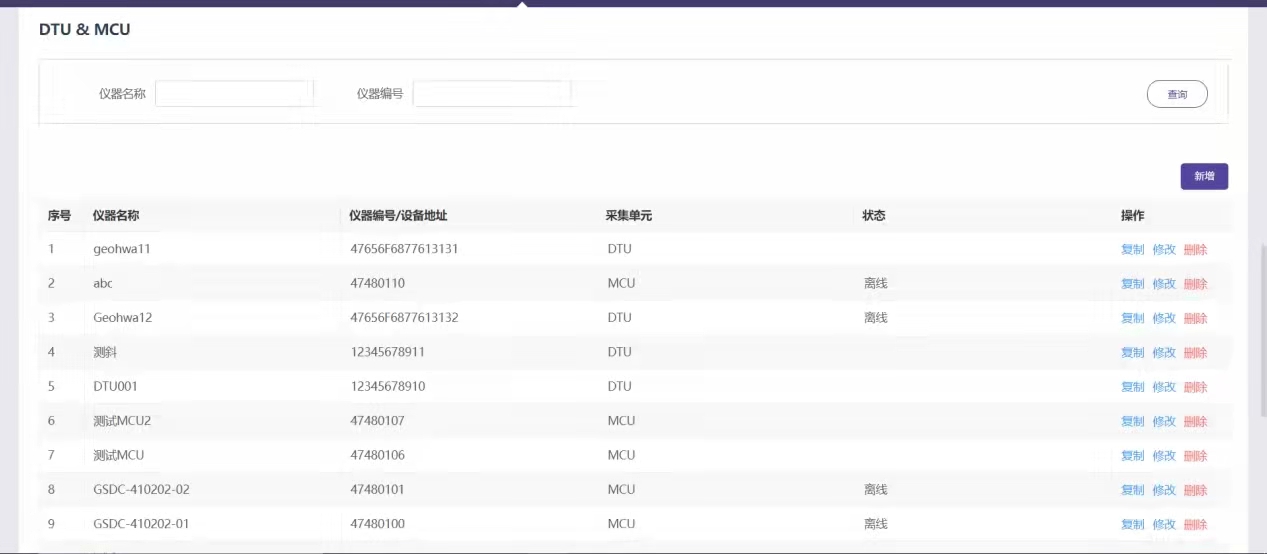Click the 采集单元 column header
Screen dimensions: 1267x554
point(628,215)
